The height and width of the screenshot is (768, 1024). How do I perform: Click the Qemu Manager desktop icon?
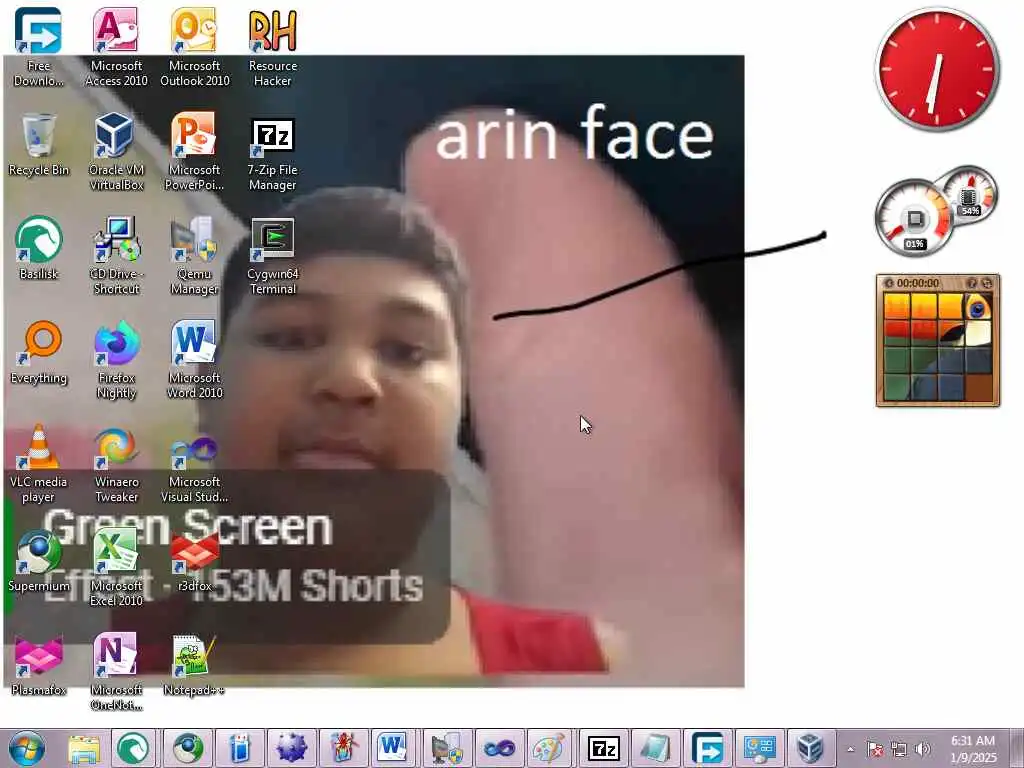pyautogui.click(x=195, y=255)
